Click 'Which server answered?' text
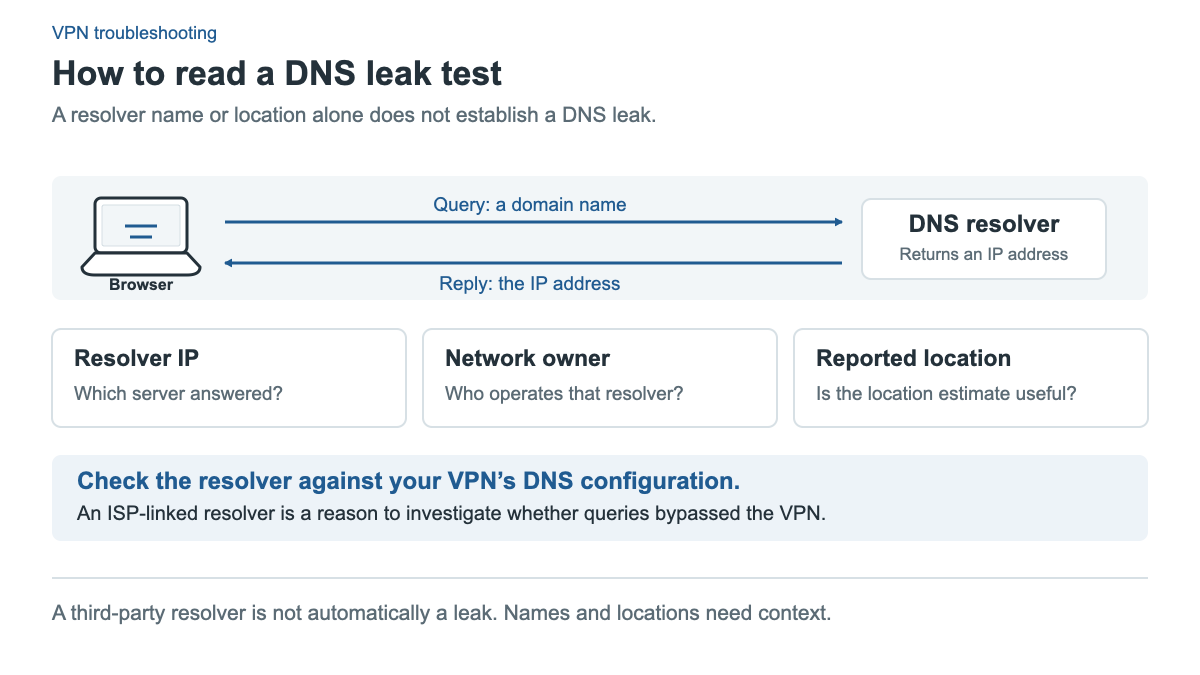 pos(179,393)
